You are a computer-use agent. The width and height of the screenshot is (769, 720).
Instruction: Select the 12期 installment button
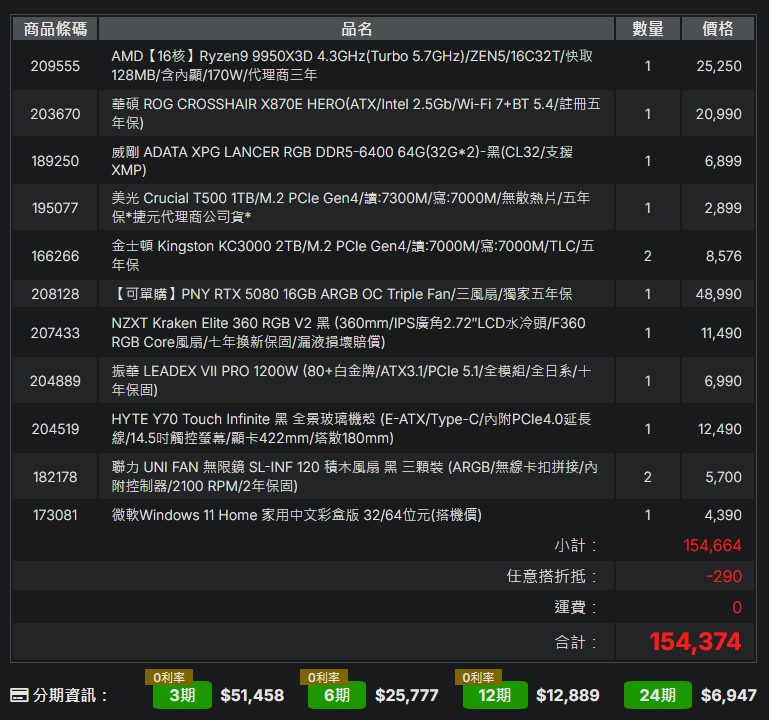pyautogui.click(x=495, y=695)
